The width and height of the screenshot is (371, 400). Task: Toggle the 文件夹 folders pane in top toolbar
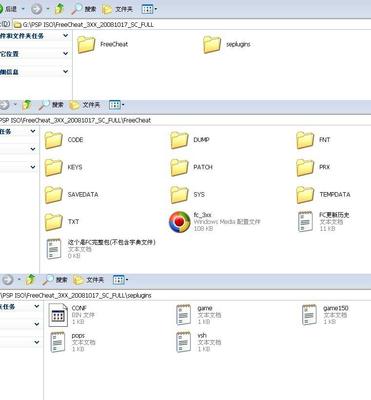pyautogui.click(x=117, y=9)
